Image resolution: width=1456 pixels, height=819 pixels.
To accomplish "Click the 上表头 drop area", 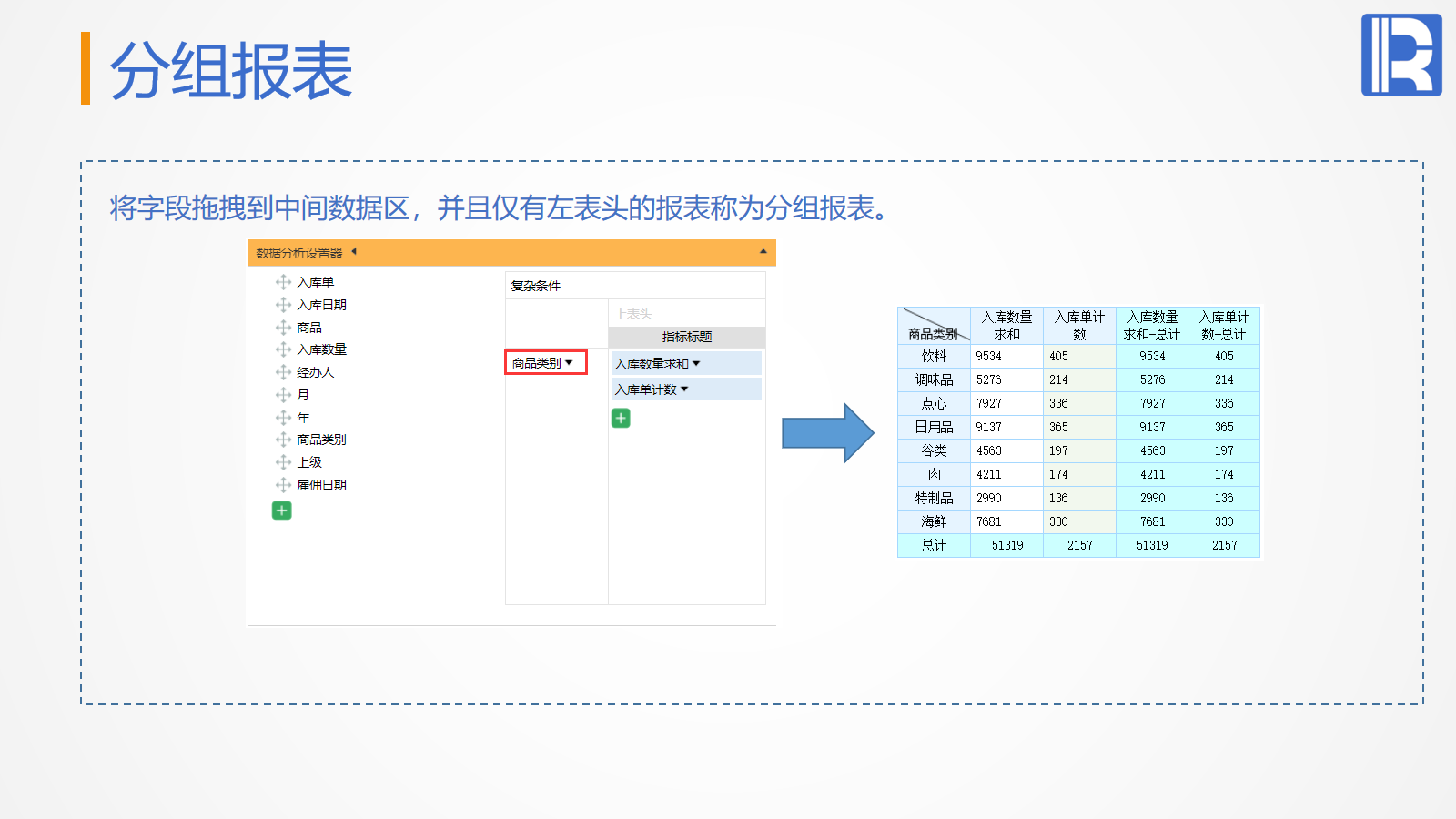I will (633, 314).
